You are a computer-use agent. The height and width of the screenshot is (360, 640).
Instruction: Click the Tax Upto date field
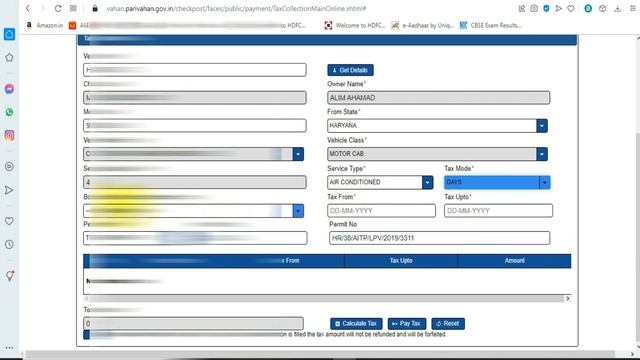(x=498, y=211)
